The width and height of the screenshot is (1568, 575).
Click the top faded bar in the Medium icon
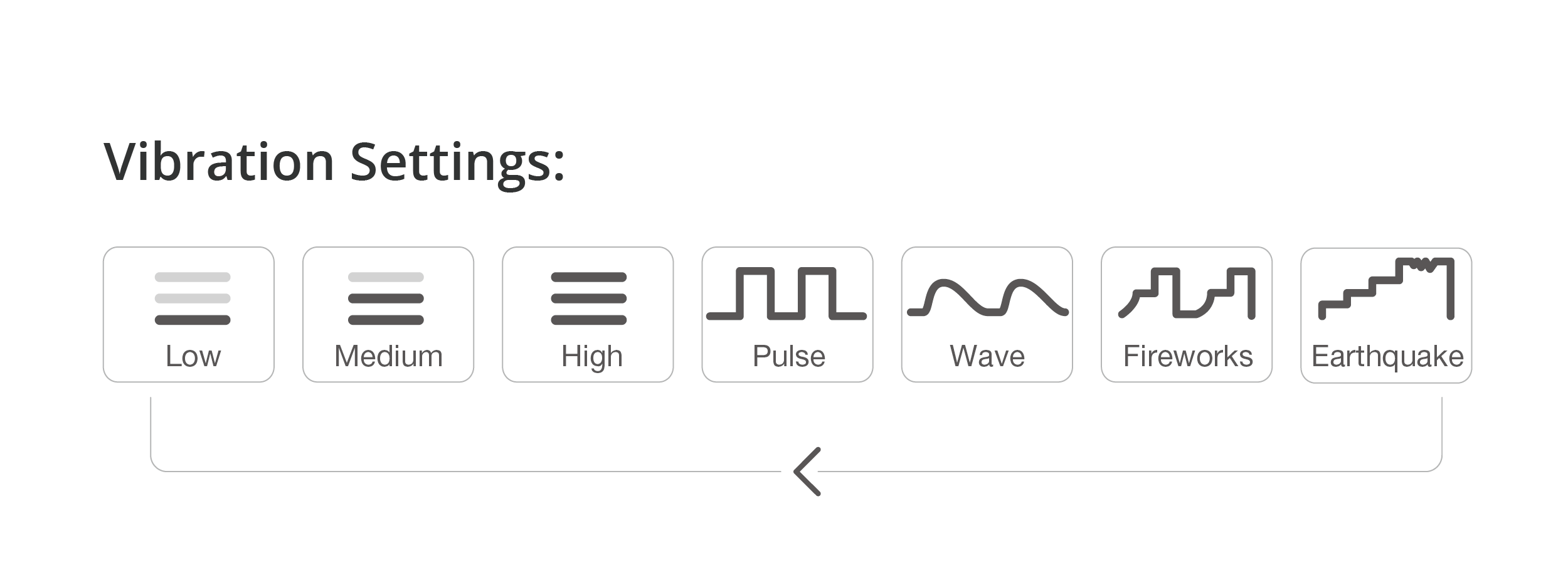pos(386,277)
